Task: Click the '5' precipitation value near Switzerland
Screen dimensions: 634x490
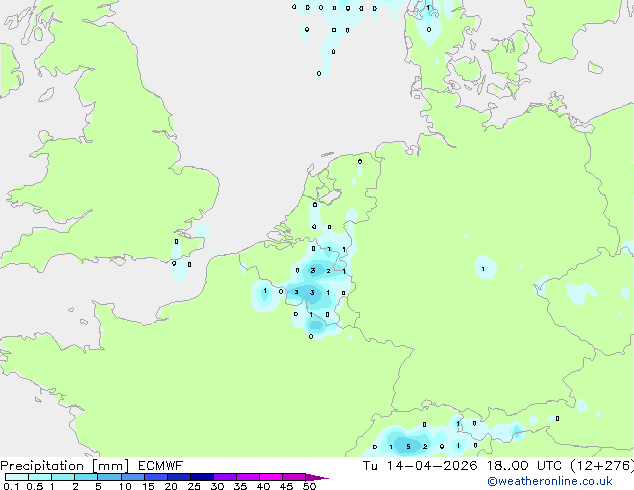Action: point(408,447)
